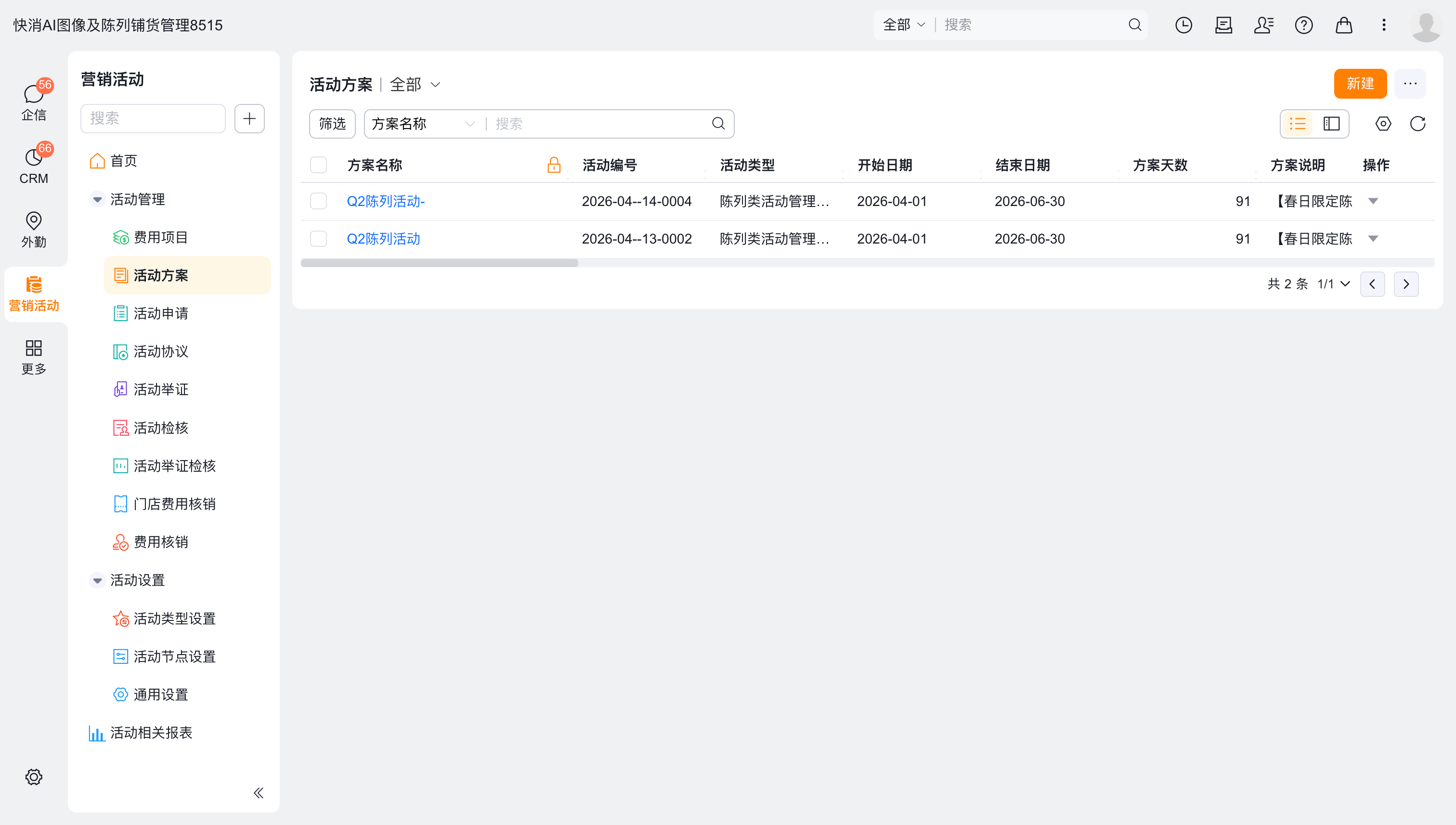Click the horizontal table scrollbar
This screenshot has height=825, width=1456.
(x=439, y=263)
